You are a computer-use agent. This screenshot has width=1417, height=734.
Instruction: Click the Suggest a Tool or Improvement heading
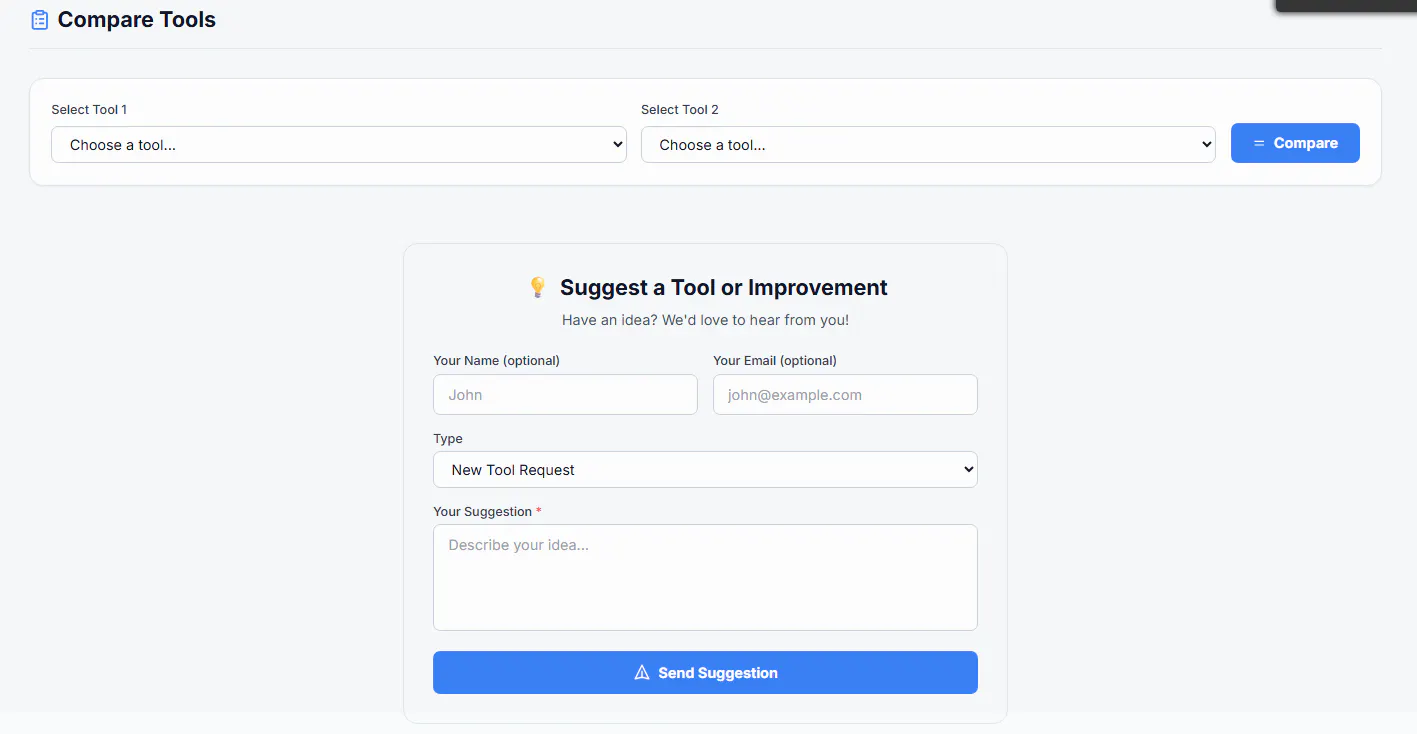[724, 288]
